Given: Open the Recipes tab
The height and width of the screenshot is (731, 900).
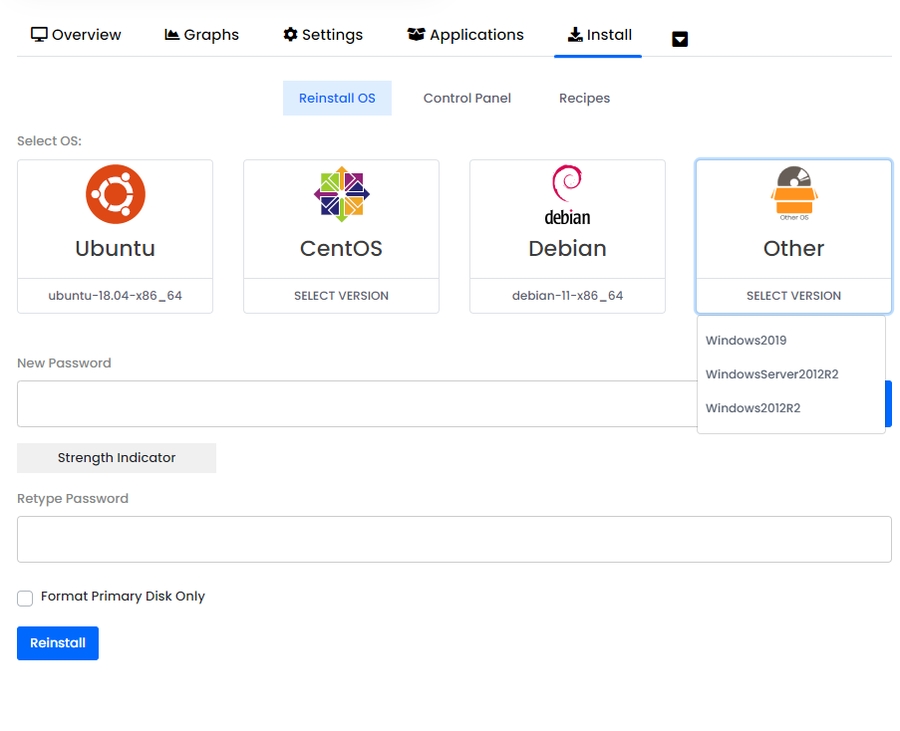Looking at the screenshot, I should [x=584, y=98].
